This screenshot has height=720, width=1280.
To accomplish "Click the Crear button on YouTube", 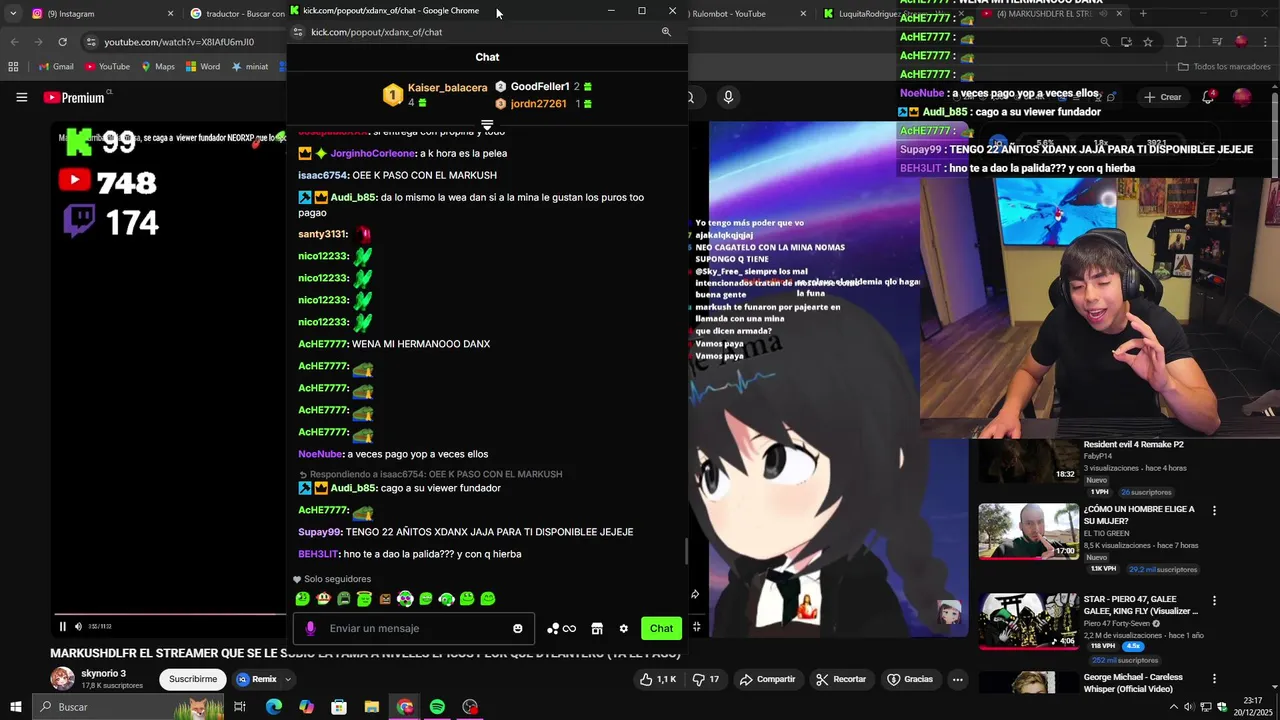I will coord(1163,97).
